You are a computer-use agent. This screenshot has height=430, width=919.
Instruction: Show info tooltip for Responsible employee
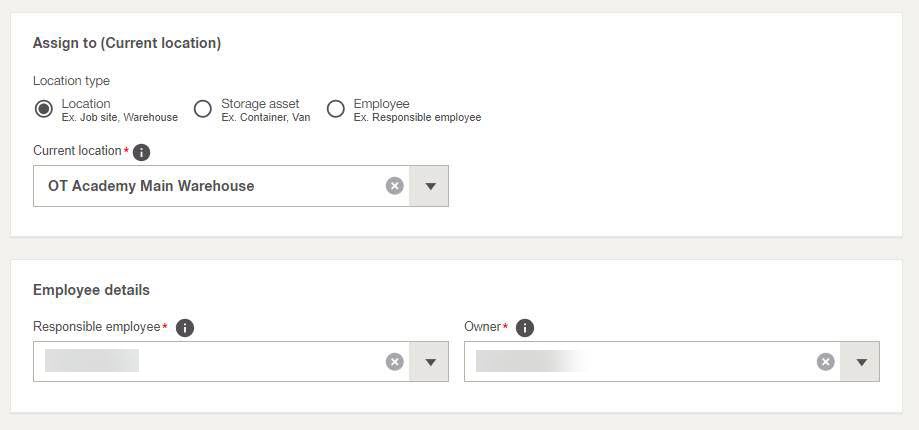(x=185, y=328)
